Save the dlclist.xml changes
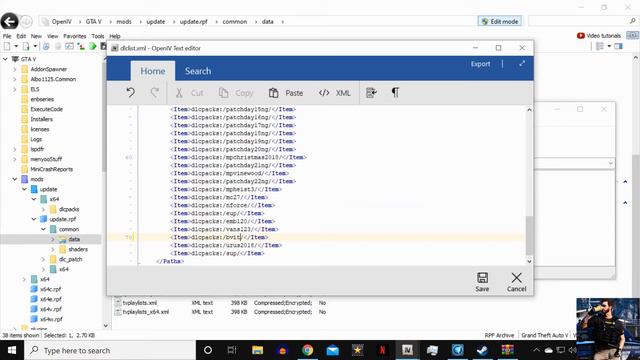The height and width of the screenshot is (360, 640). tap(482, 282)
